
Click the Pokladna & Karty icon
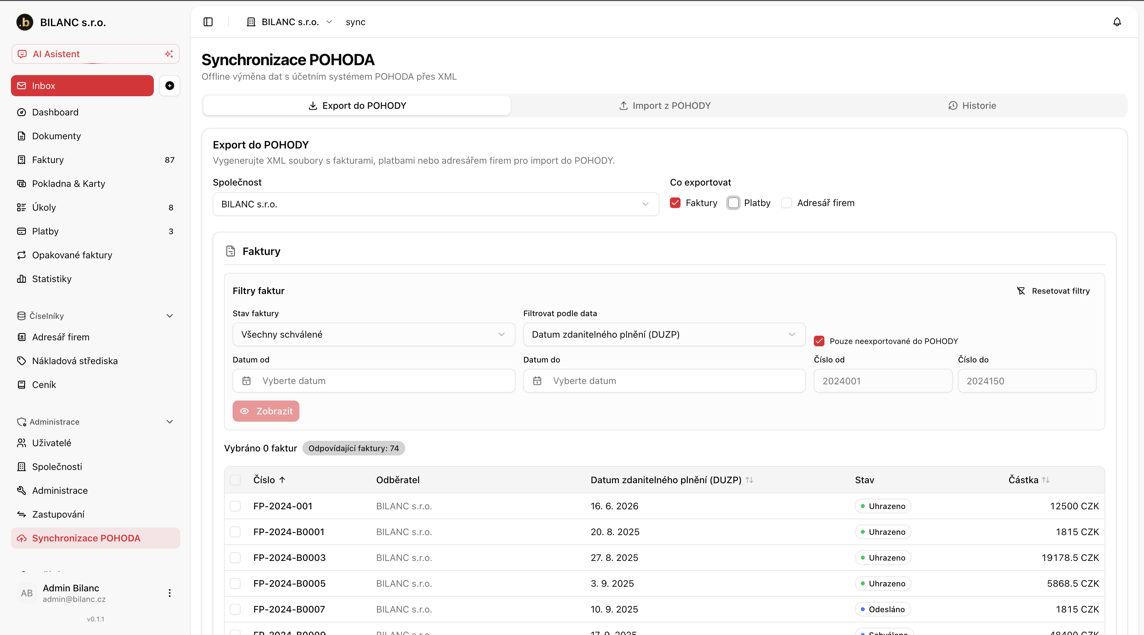click(x=22, y=184)
